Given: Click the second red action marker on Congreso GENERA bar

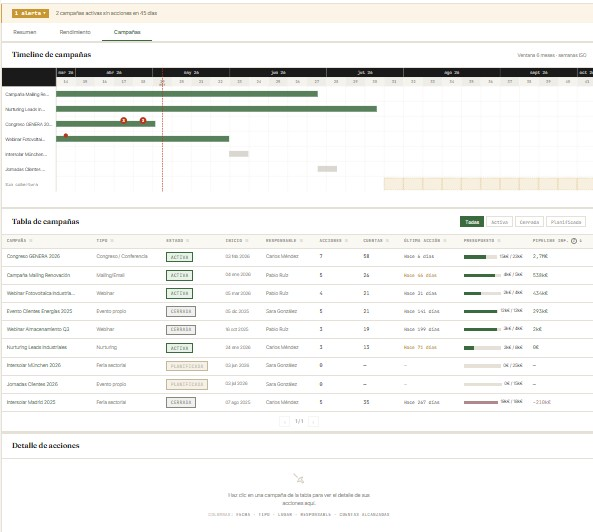Looking at the screenshot, I should coord(143,120).
